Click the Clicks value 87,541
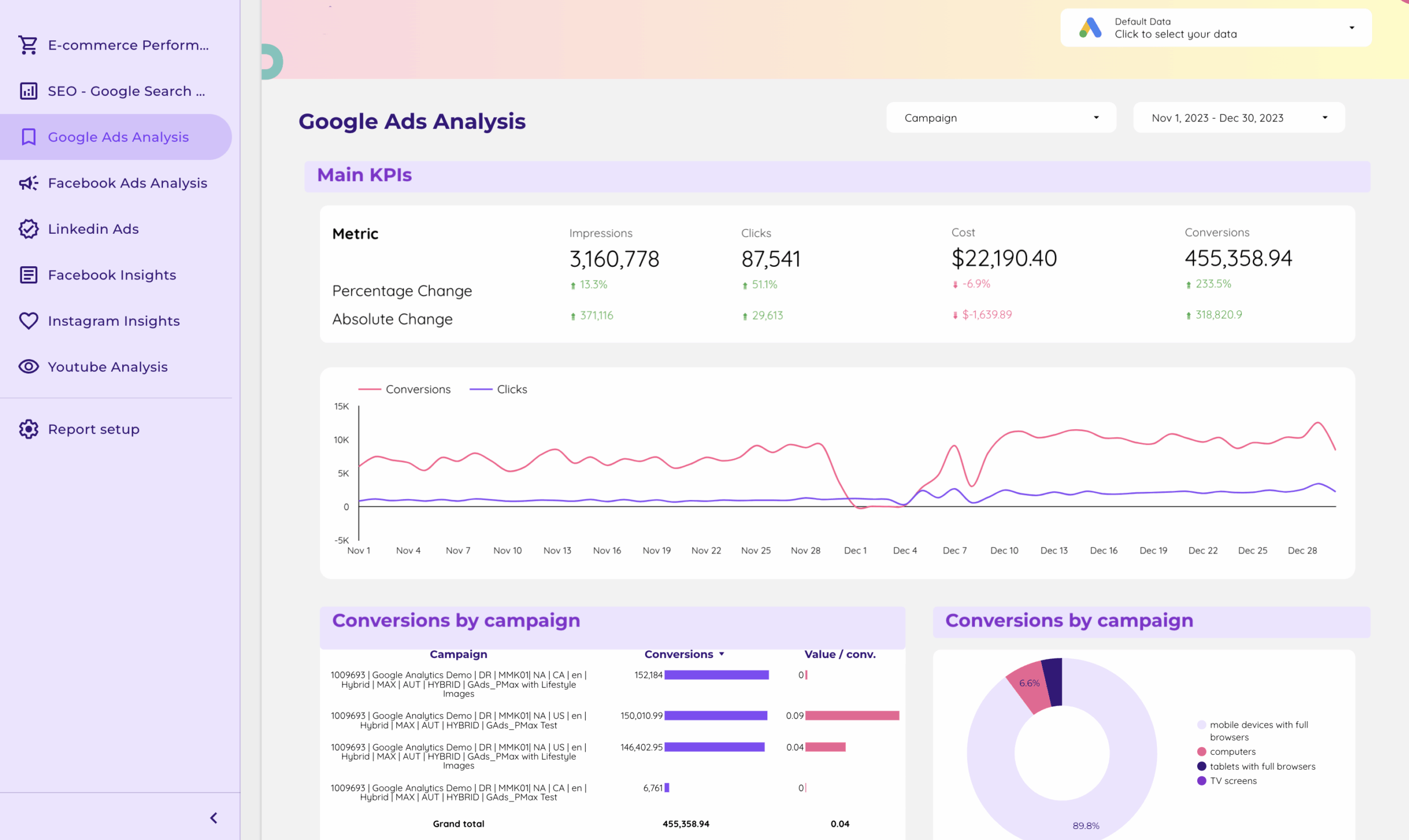The image size is (1409, 840). click(x=771, y=259)
